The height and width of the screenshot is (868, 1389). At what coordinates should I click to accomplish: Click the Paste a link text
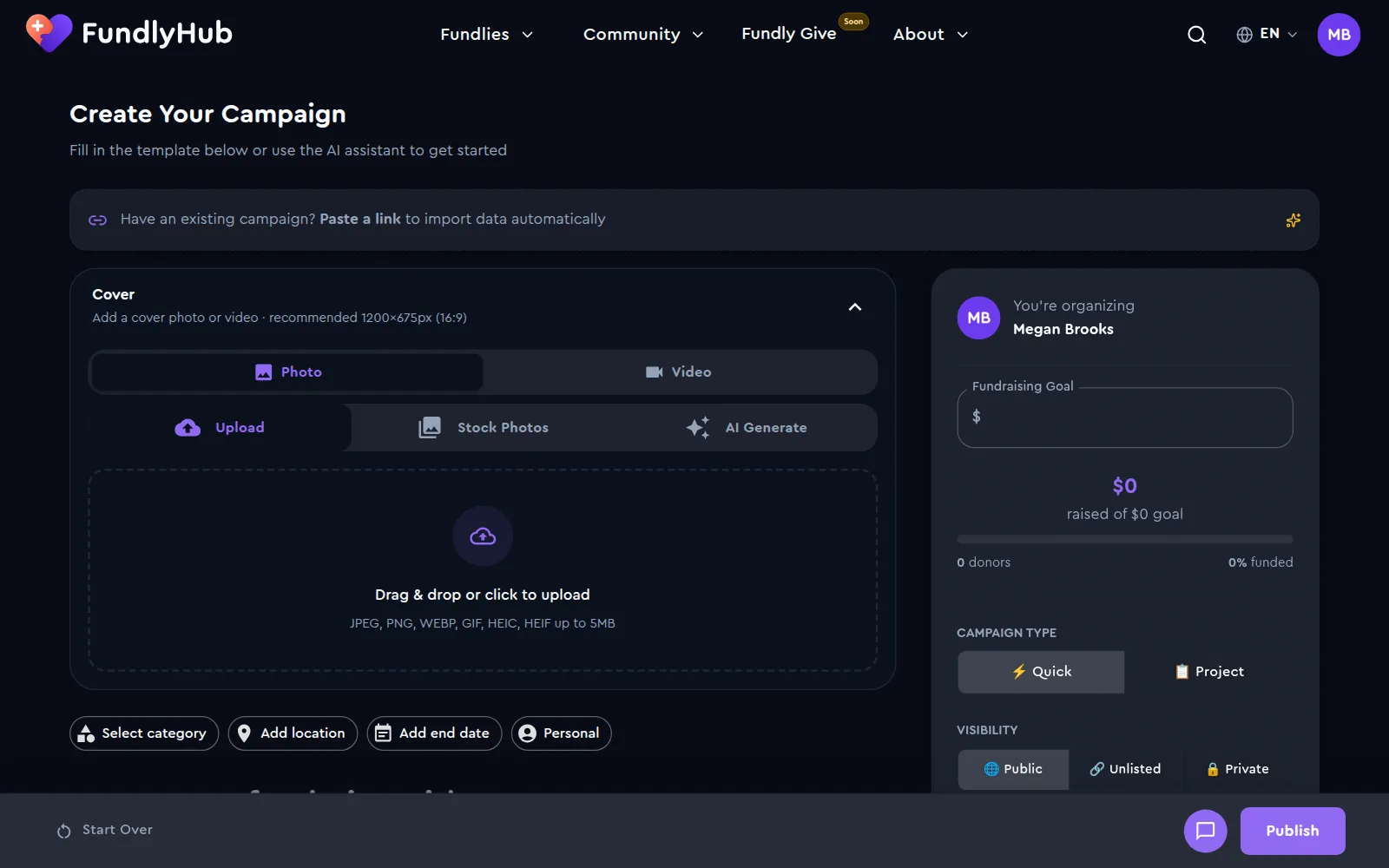click(x=360, y=220)
